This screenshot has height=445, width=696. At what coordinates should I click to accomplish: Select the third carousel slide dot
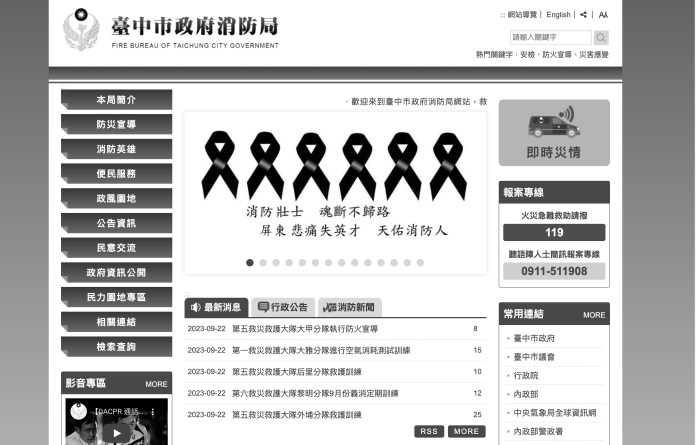276,263
